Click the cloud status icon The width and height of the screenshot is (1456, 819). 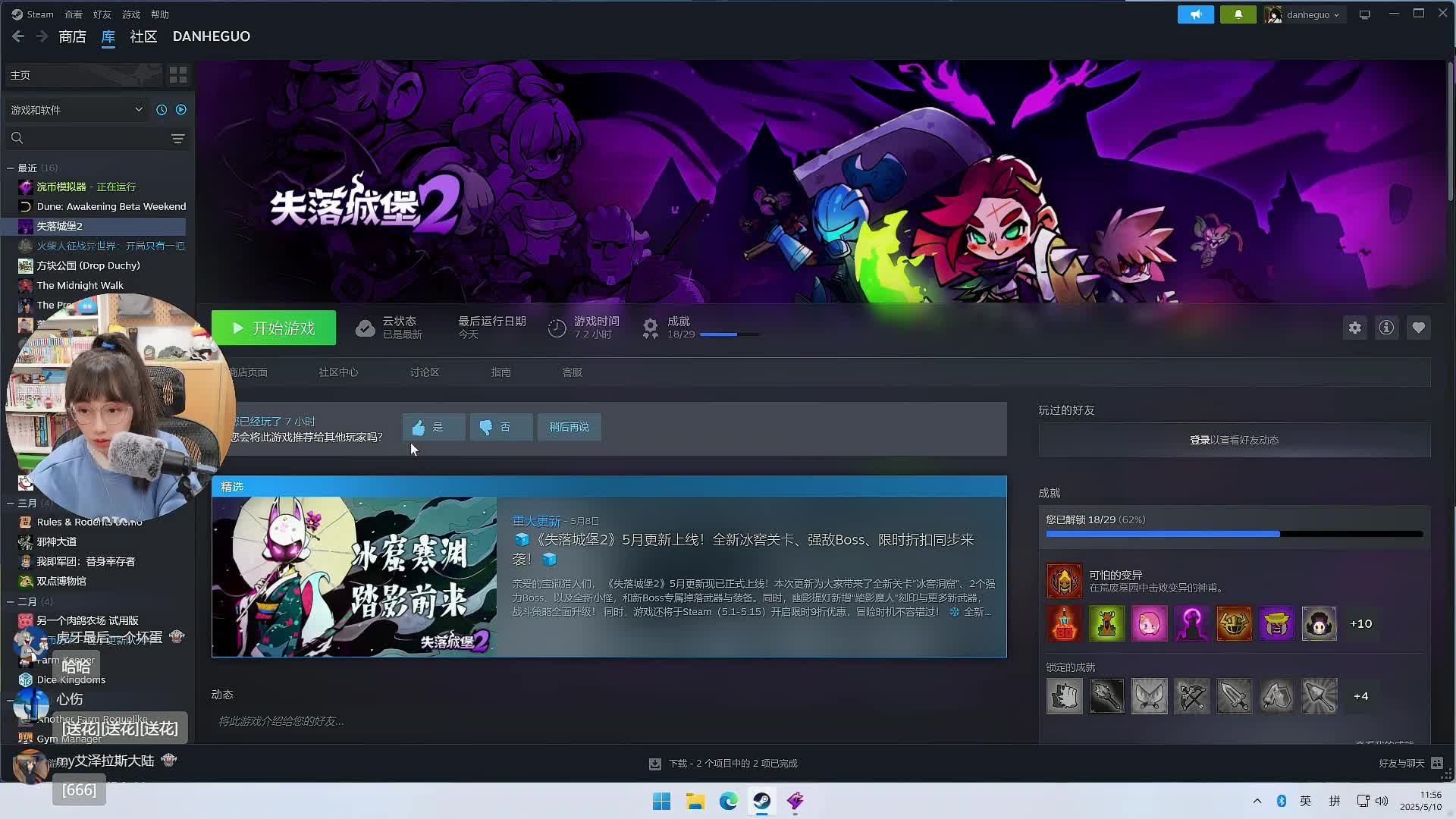tap(366, 328)
